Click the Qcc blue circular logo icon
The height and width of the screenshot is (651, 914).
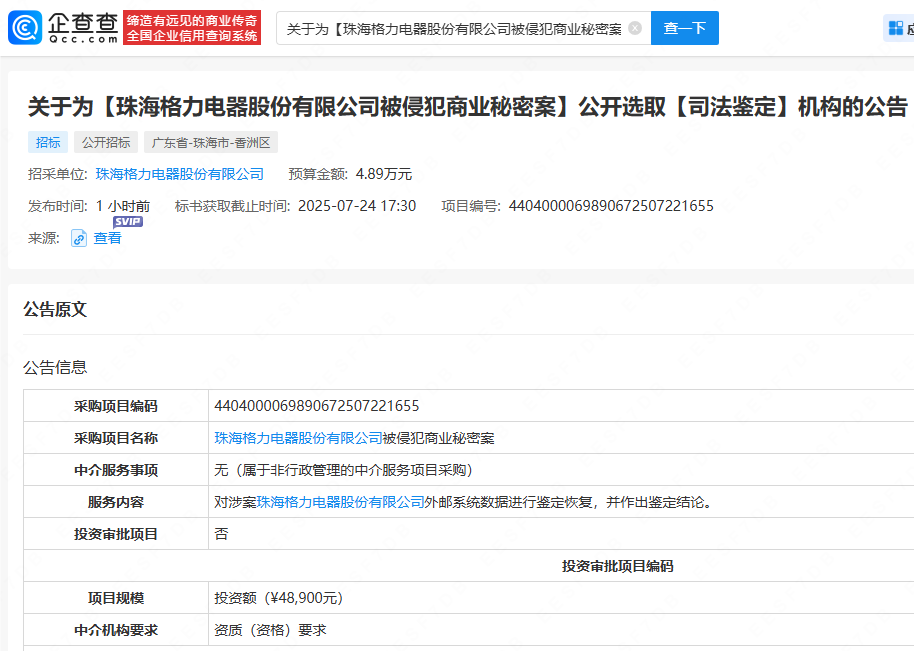tap(25, 27)
